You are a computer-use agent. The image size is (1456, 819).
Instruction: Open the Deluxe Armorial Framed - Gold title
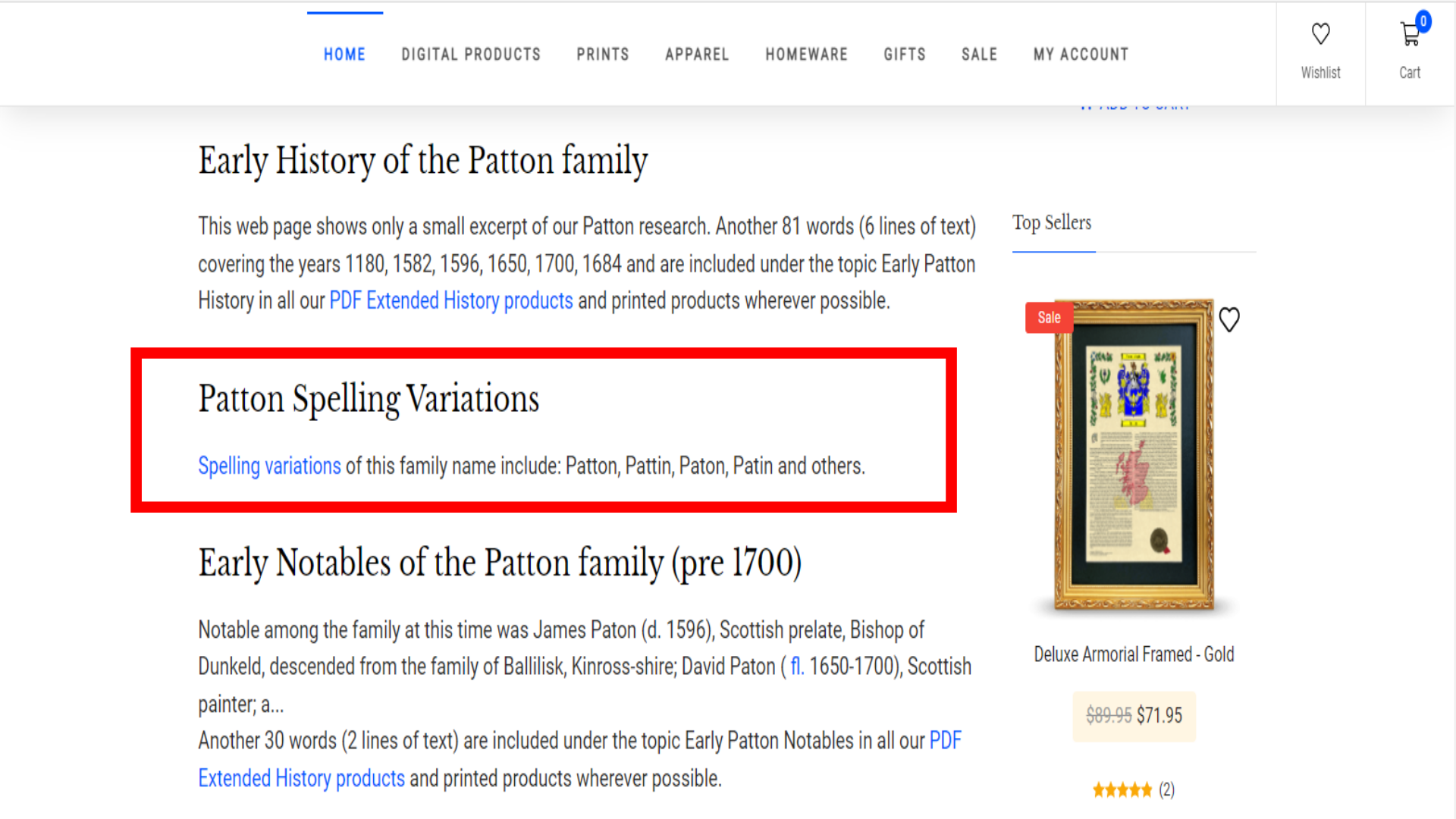(1134, 654)
